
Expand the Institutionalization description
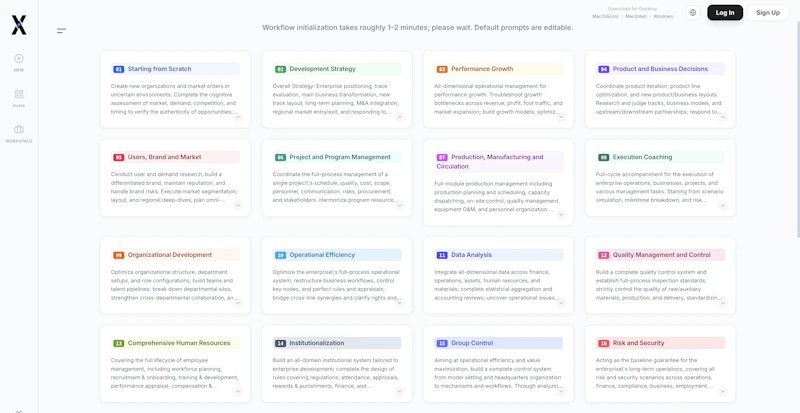coord(399,391)
